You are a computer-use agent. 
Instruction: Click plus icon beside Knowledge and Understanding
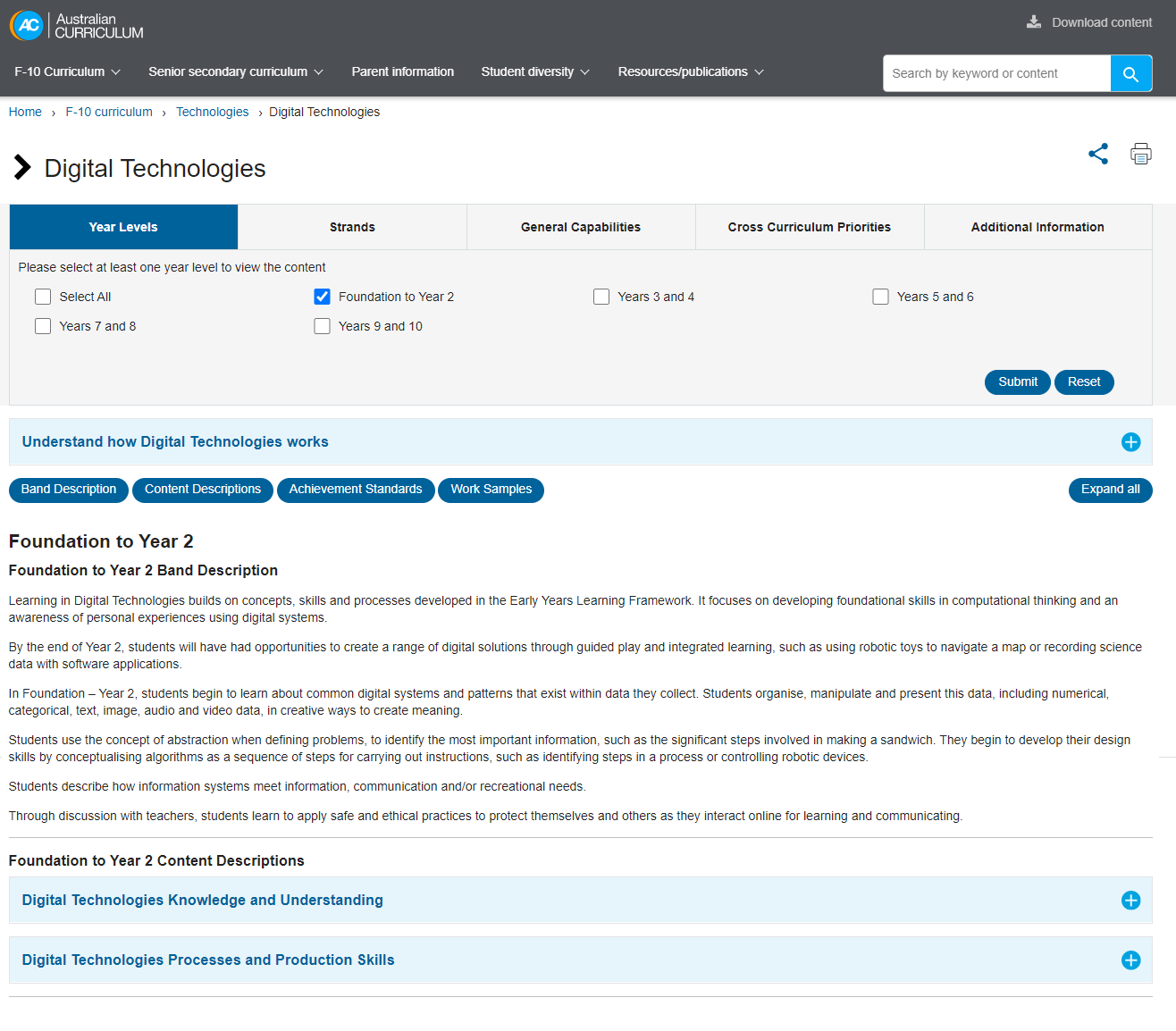[x=1130, y=901]
